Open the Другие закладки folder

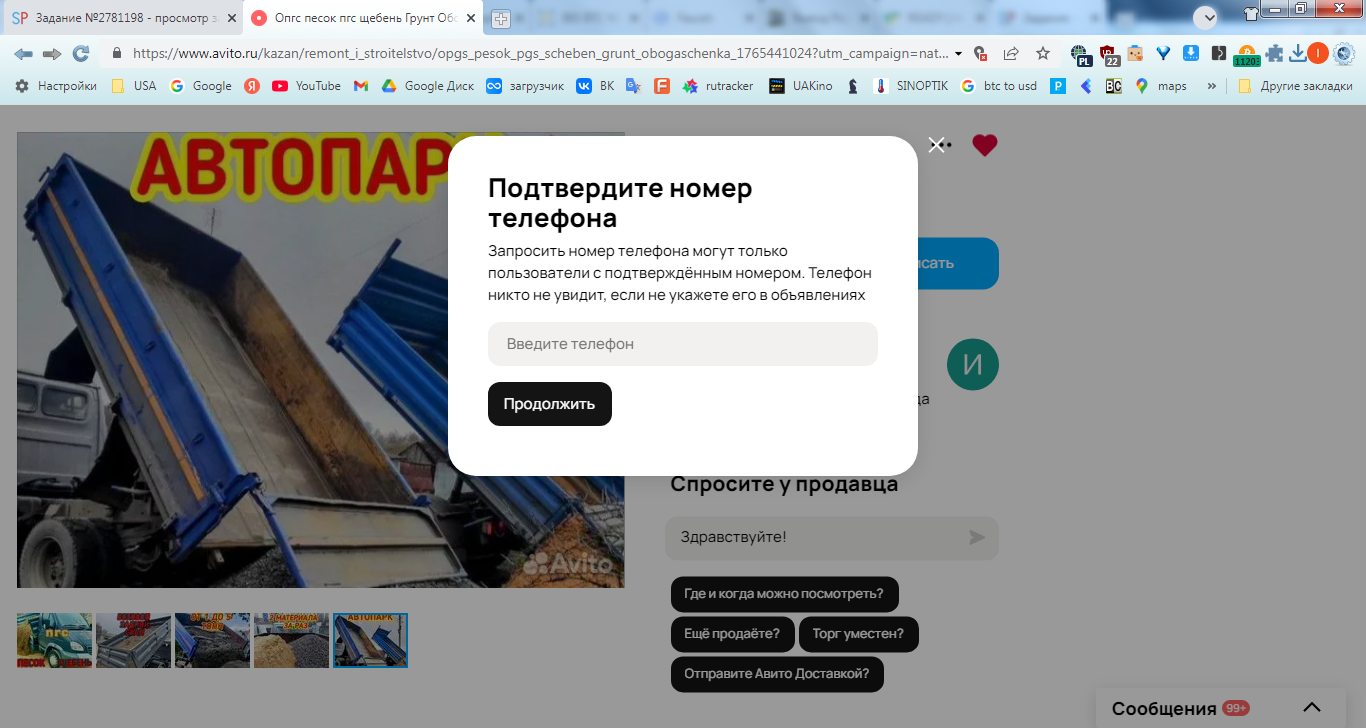click(x=1294, y=86)
